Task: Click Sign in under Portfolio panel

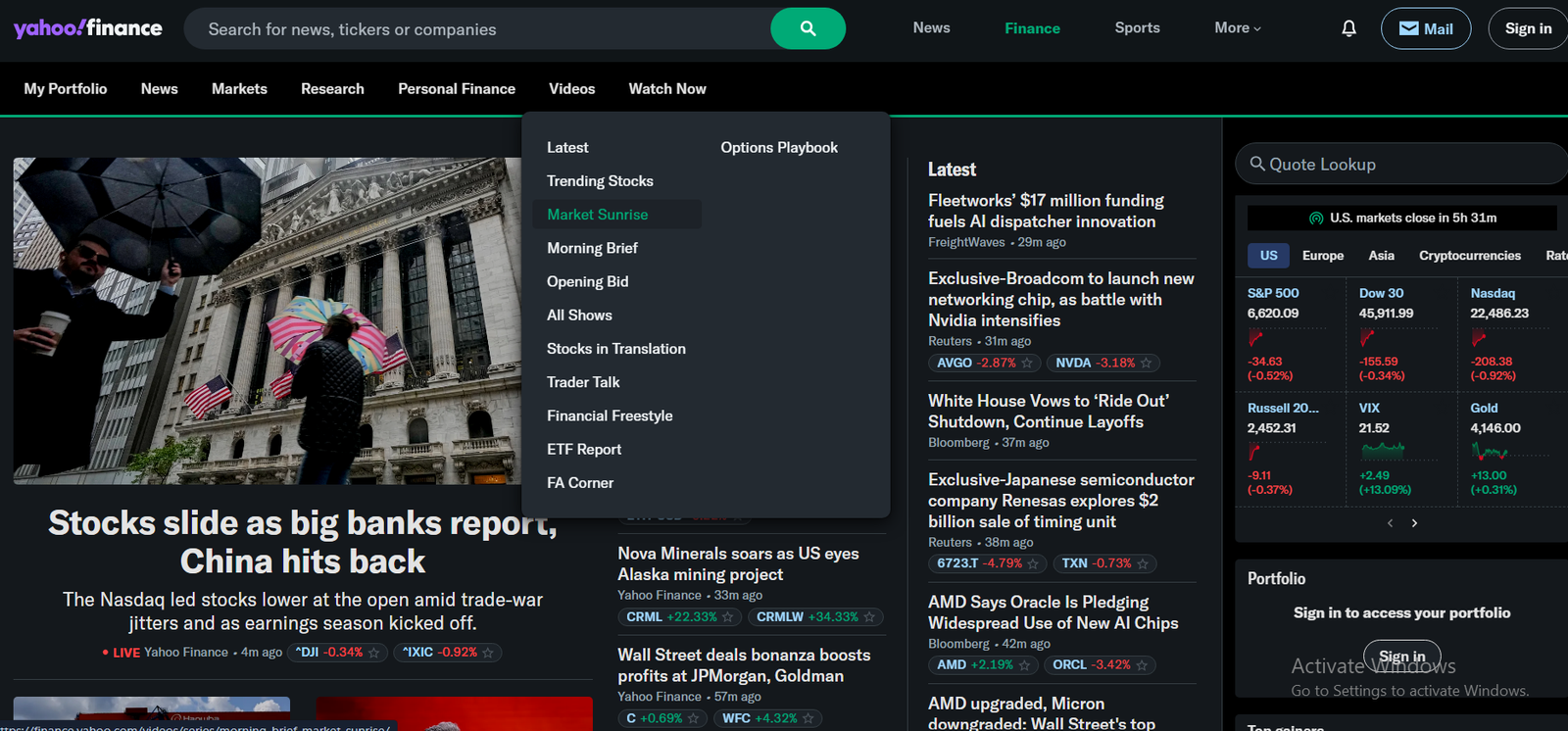Action: (1402, 657)
